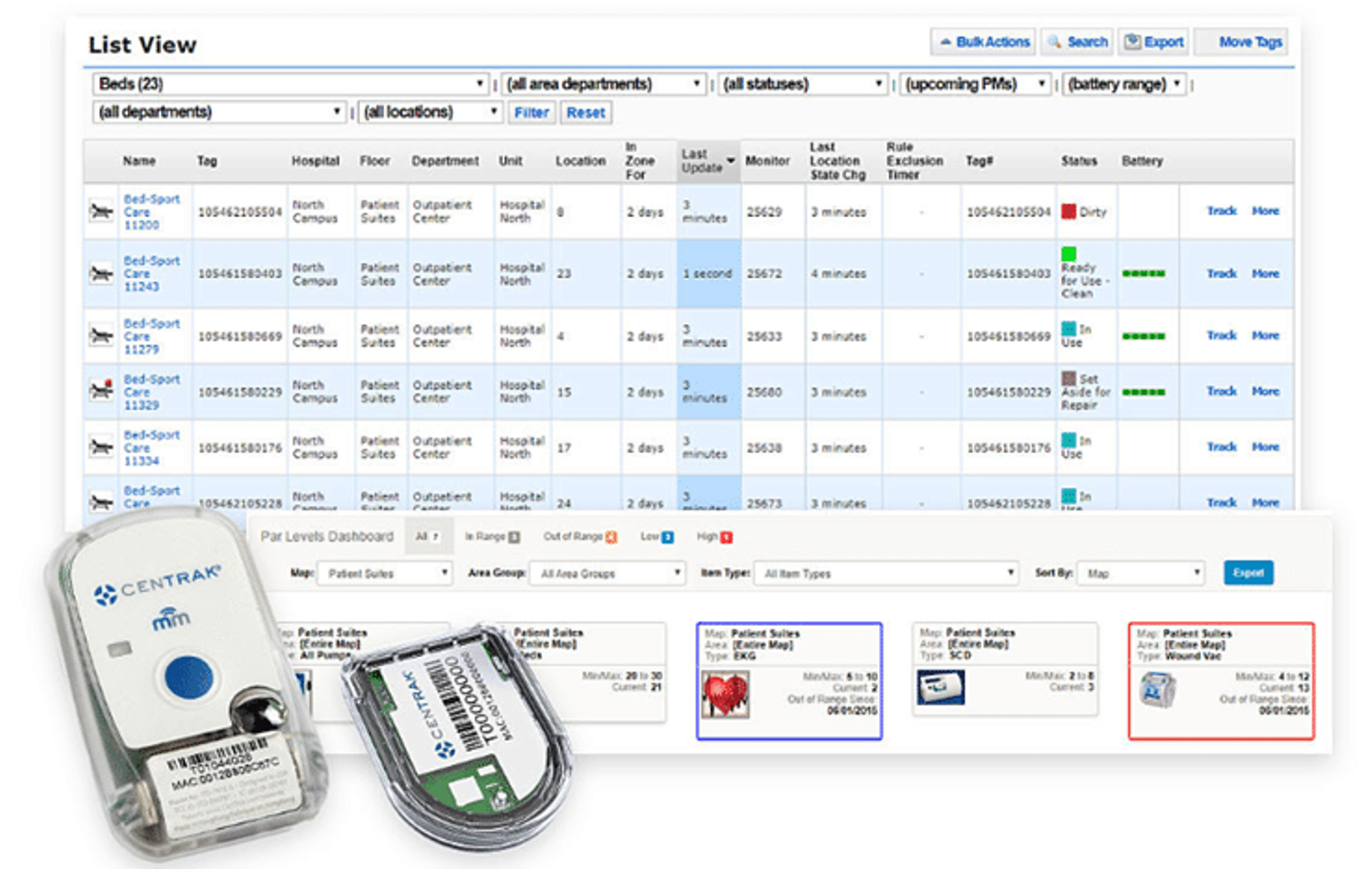Viewport: 1372px width, 869px height.
Task: Click More for Bed-Sport Care 11329
Action: pos(1265,391)
